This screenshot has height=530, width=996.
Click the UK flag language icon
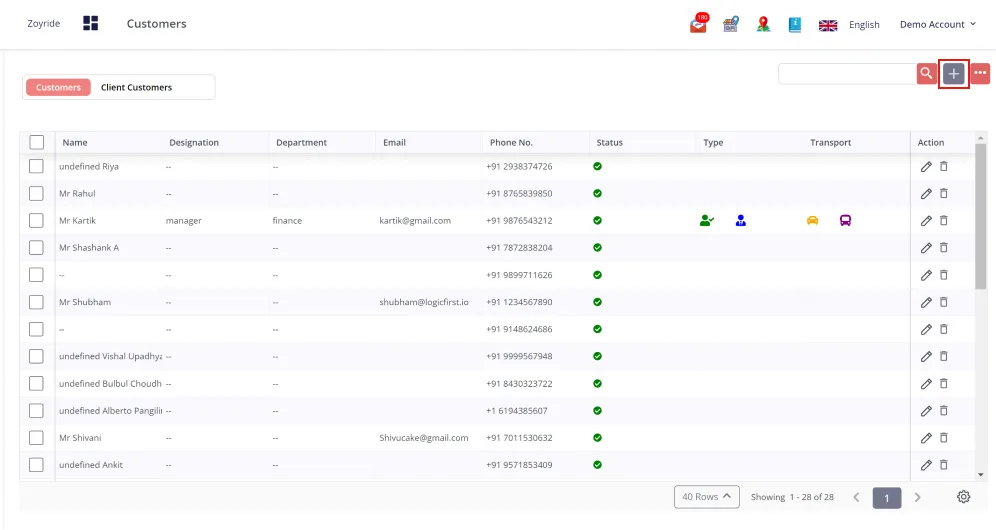click(828, 25)
